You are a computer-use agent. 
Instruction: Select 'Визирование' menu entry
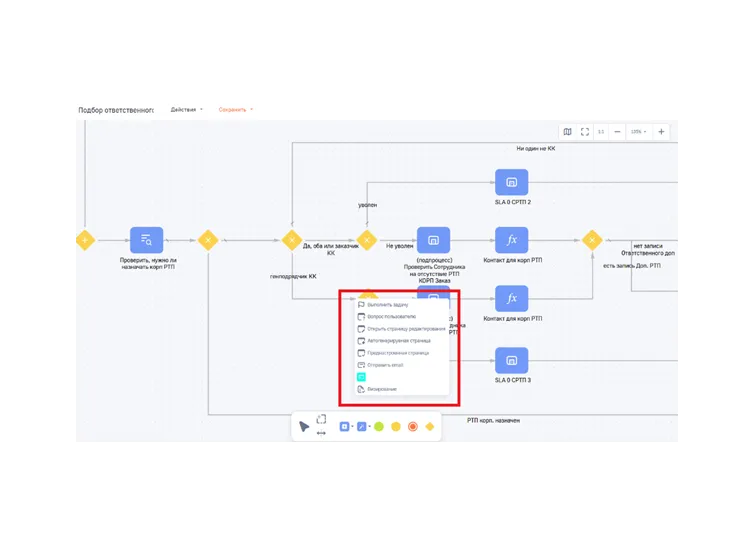click(381, 389)
